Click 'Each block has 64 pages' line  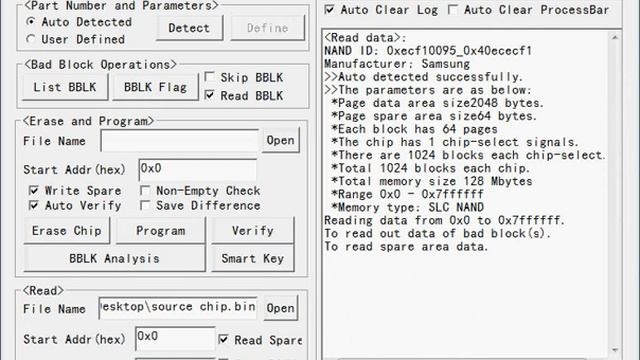tap(414, 129)
